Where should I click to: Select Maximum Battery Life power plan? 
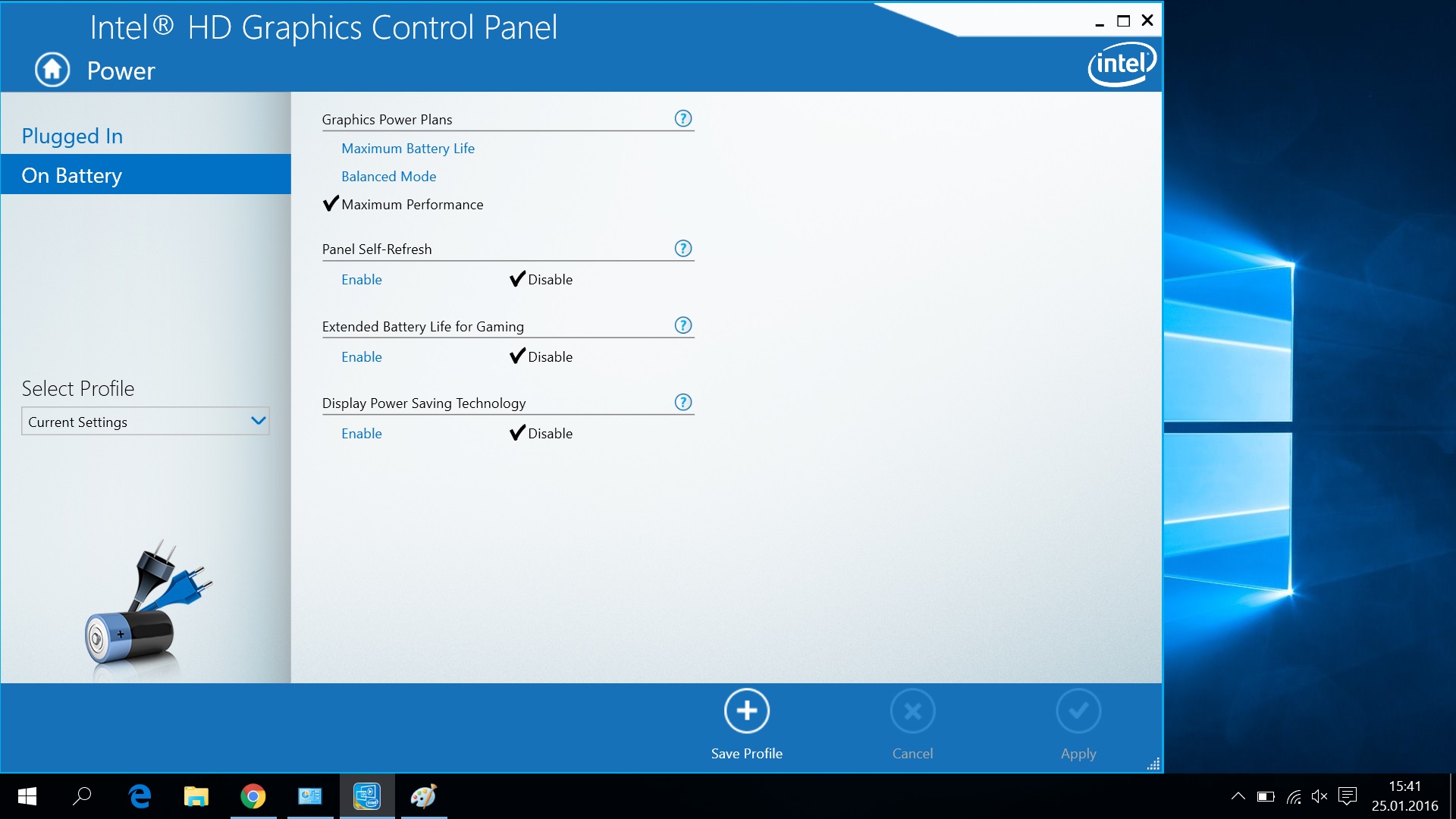(408, 149)
